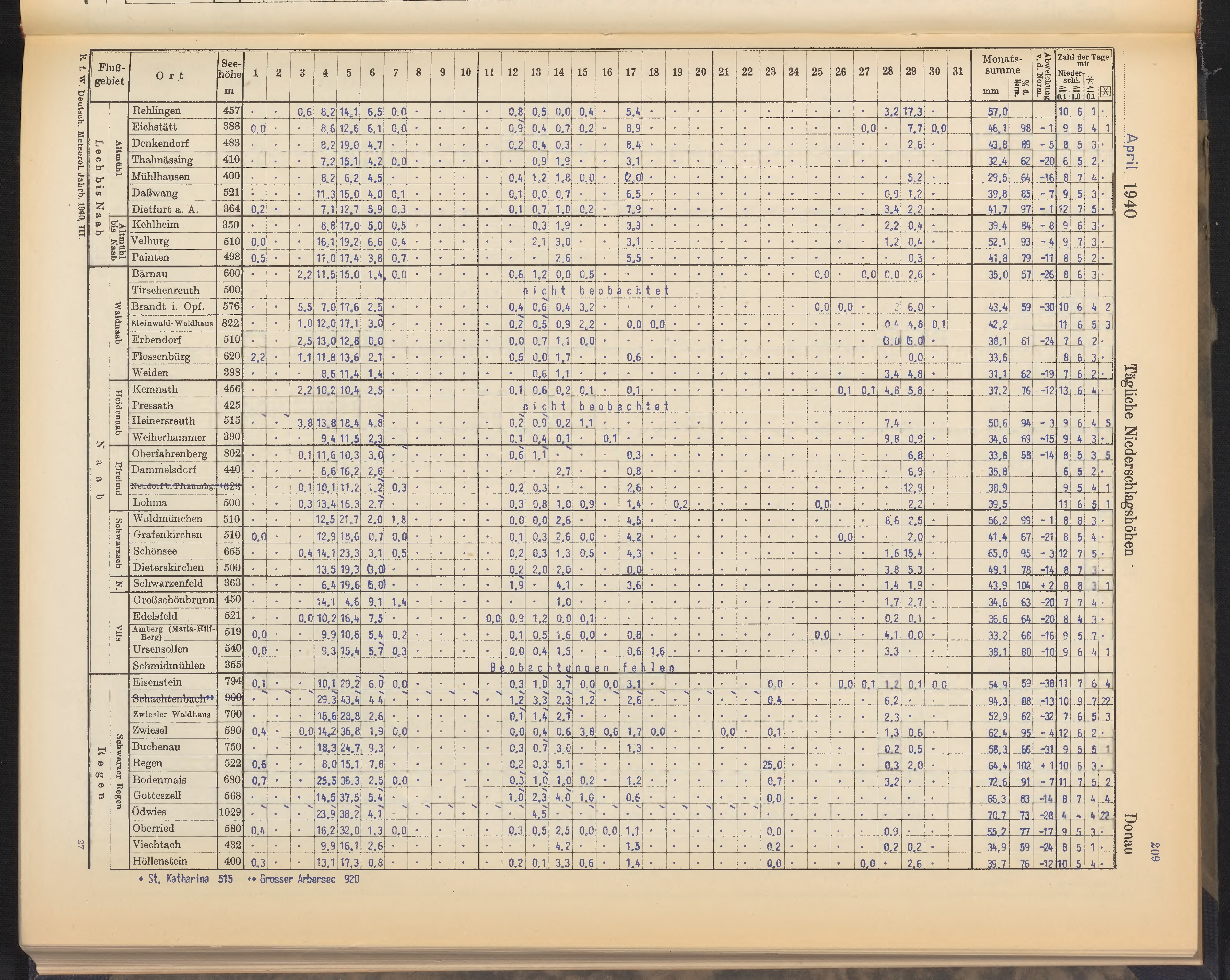The width and height of the screenshot is (1230, 980).
Task: Click the day 31 column header
Action: point(958,72)
